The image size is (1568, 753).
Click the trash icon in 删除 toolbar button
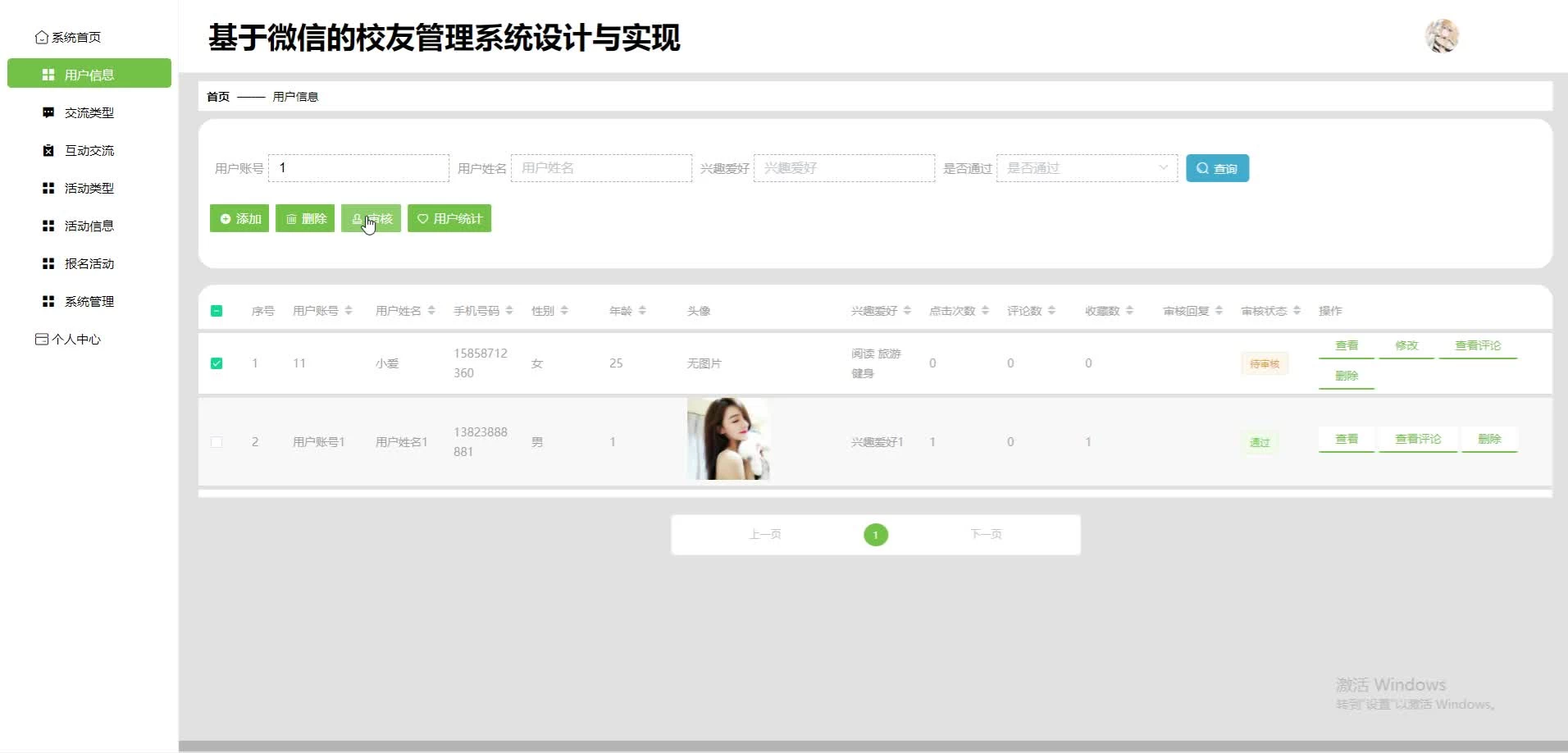click(x=291, y=219)
